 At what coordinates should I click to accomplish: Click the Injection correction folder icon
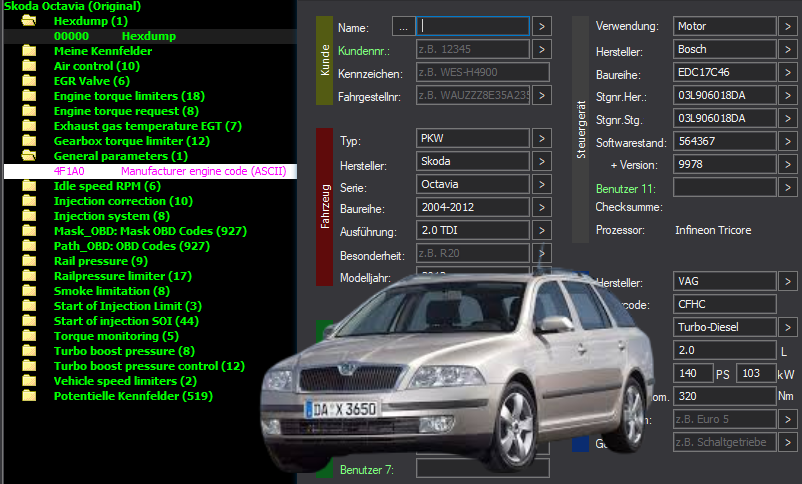click(29, 201)
